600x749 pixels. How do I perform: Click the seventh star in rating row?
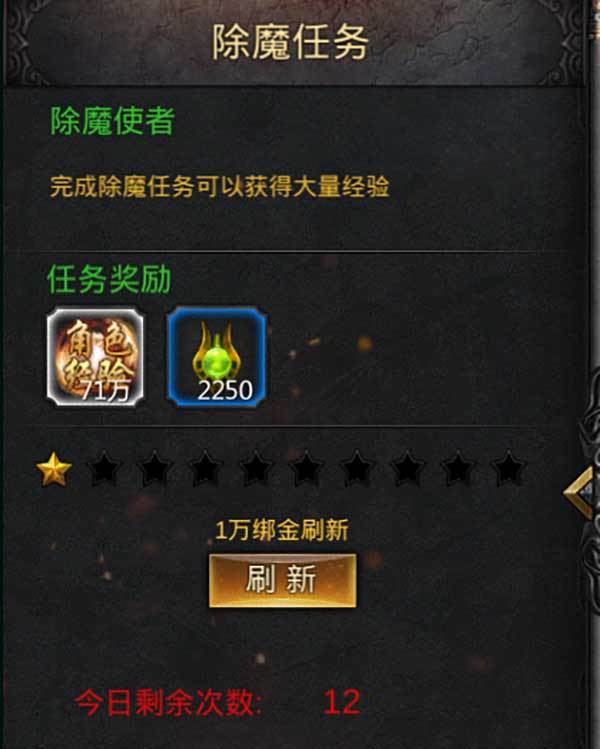356,470
